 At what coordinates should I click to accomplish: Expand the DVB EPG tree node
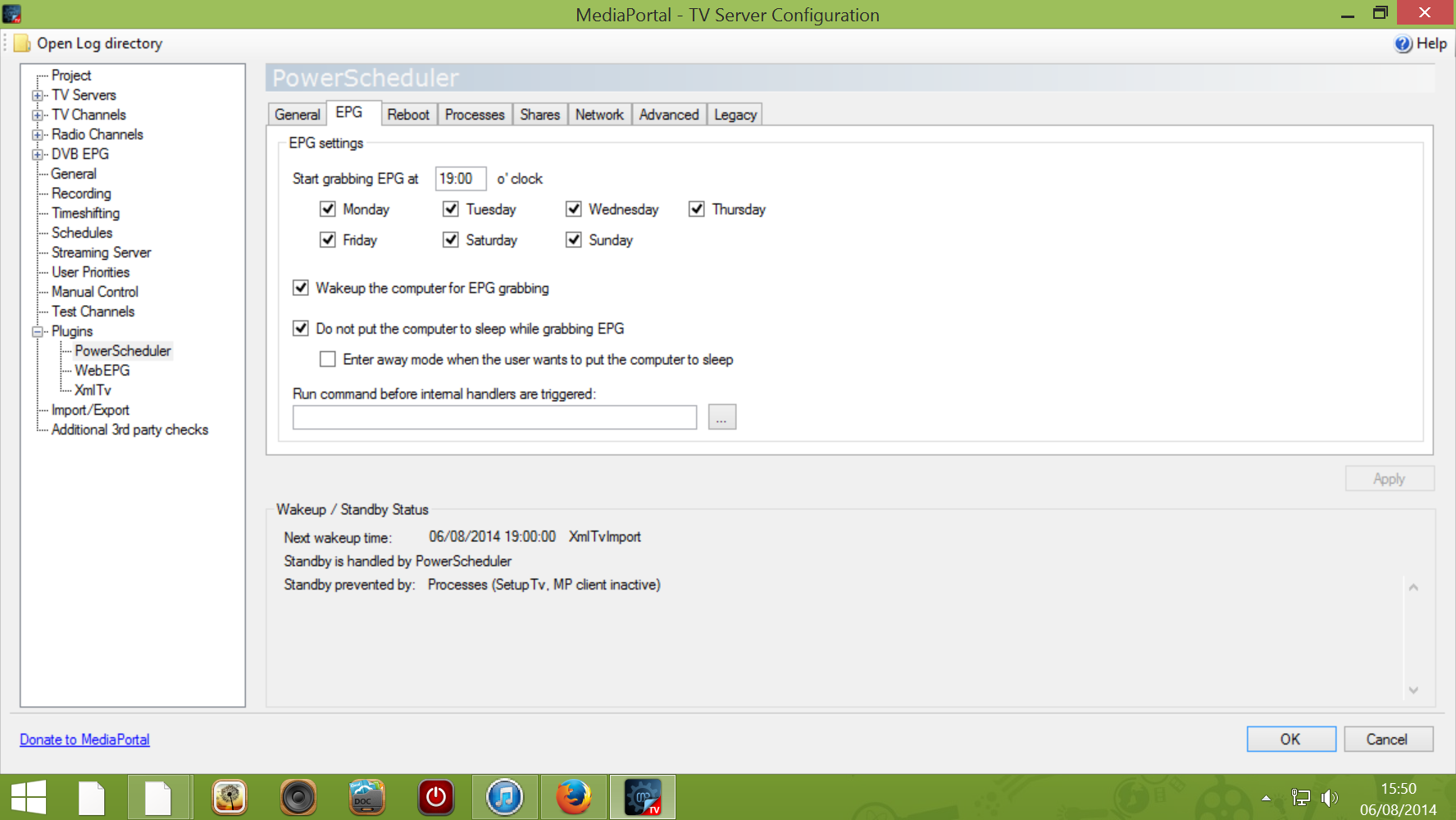pos(38,154)
